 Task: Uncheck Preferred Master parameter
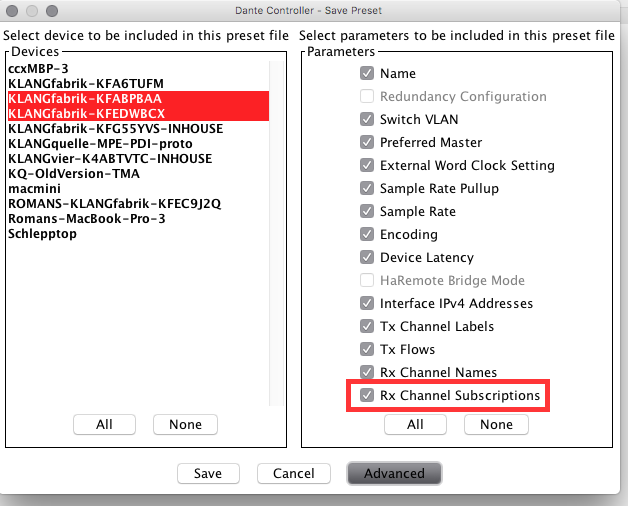click(x=367, y=142)
